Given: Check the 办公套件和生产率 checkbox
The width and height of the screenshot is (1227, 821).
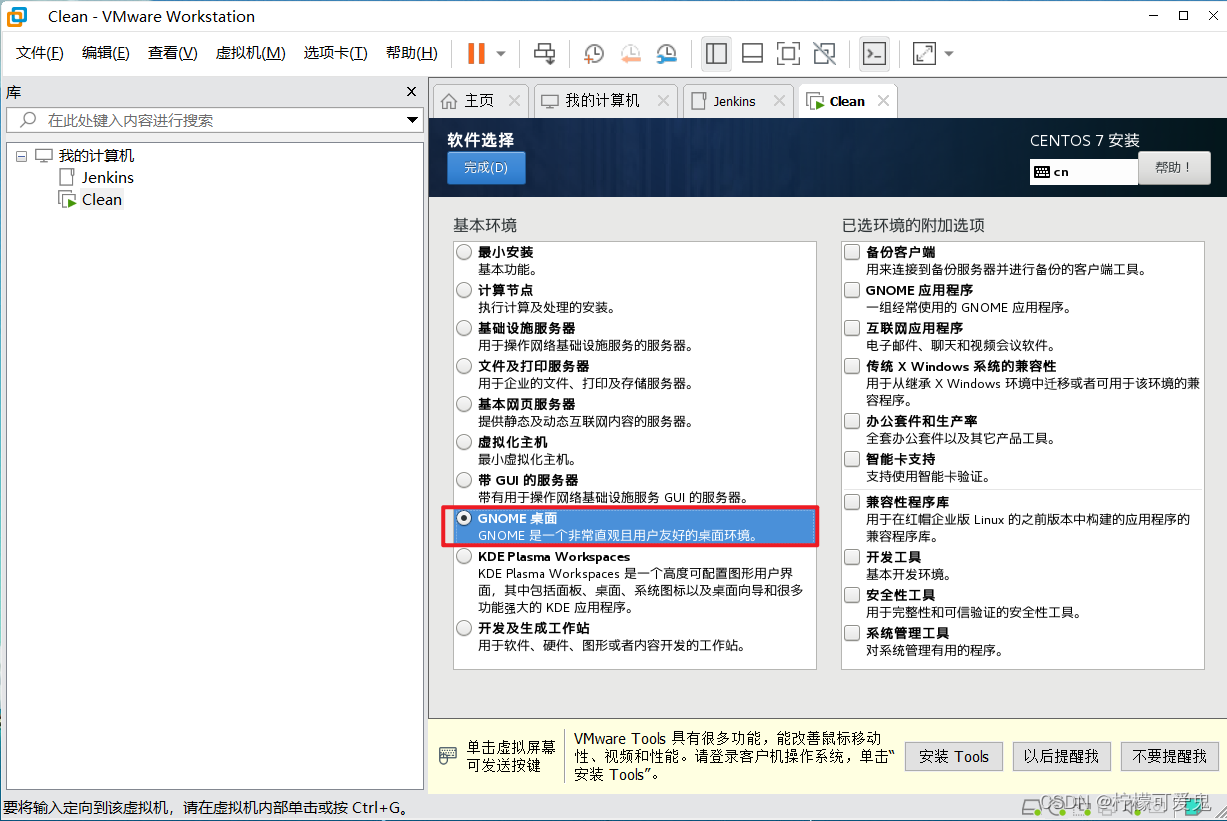Looking at the screenshot, I should [852, 421].
